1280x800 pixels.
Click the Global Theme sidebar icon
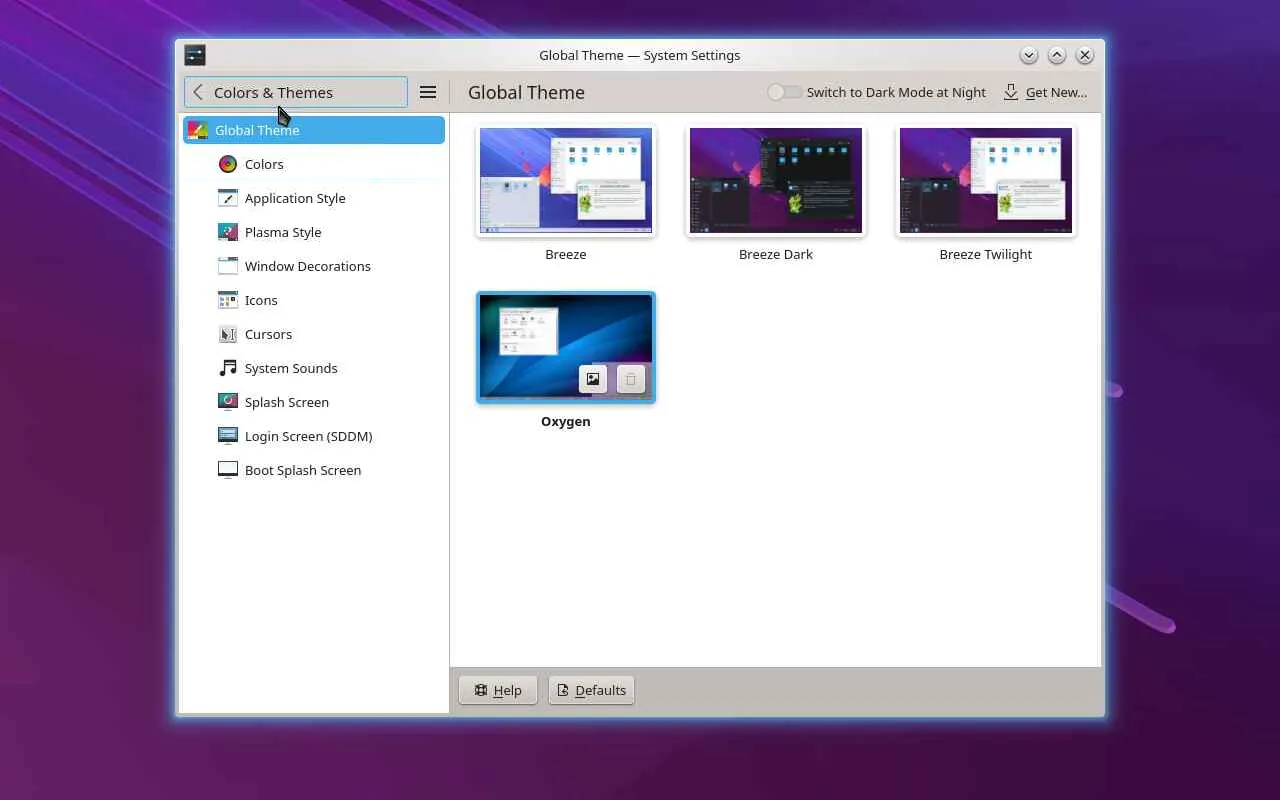coord(198,130)
